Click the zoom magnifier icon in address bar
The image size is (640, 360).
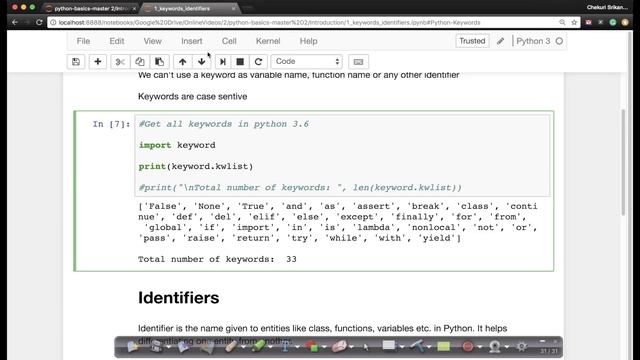point(562,22)
